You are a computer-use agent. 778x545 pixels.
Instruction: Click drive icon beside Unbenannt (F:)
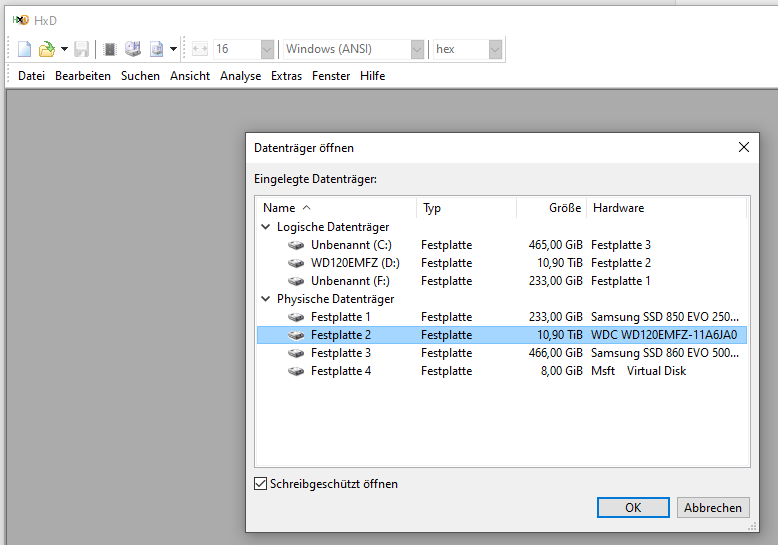(296, 281)
